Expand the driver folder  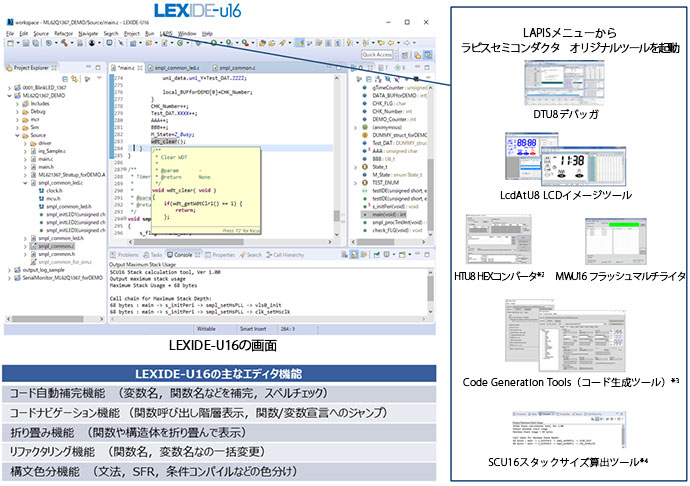tap(25, 143)
